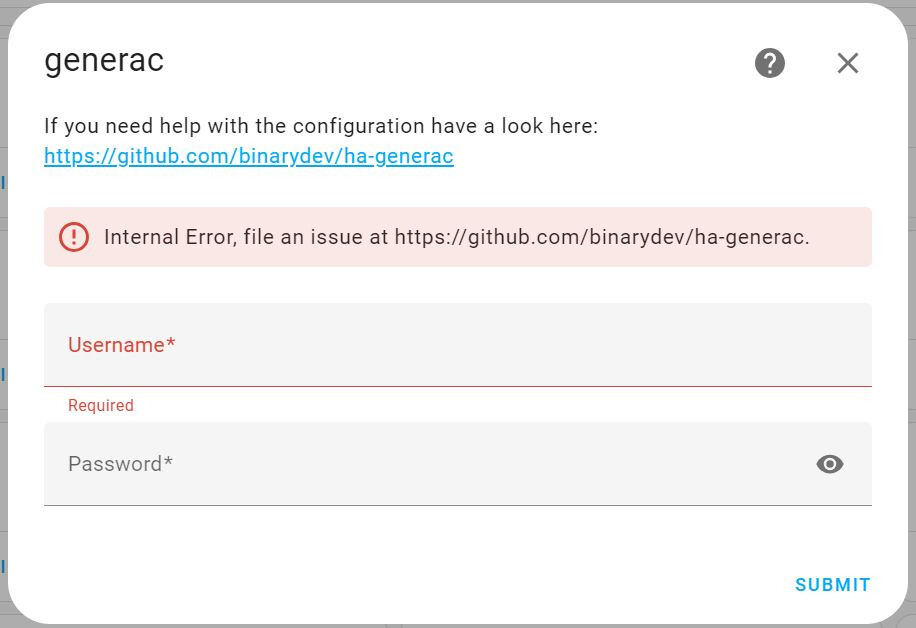Close the generac dialog with the X

click(847, 63)
